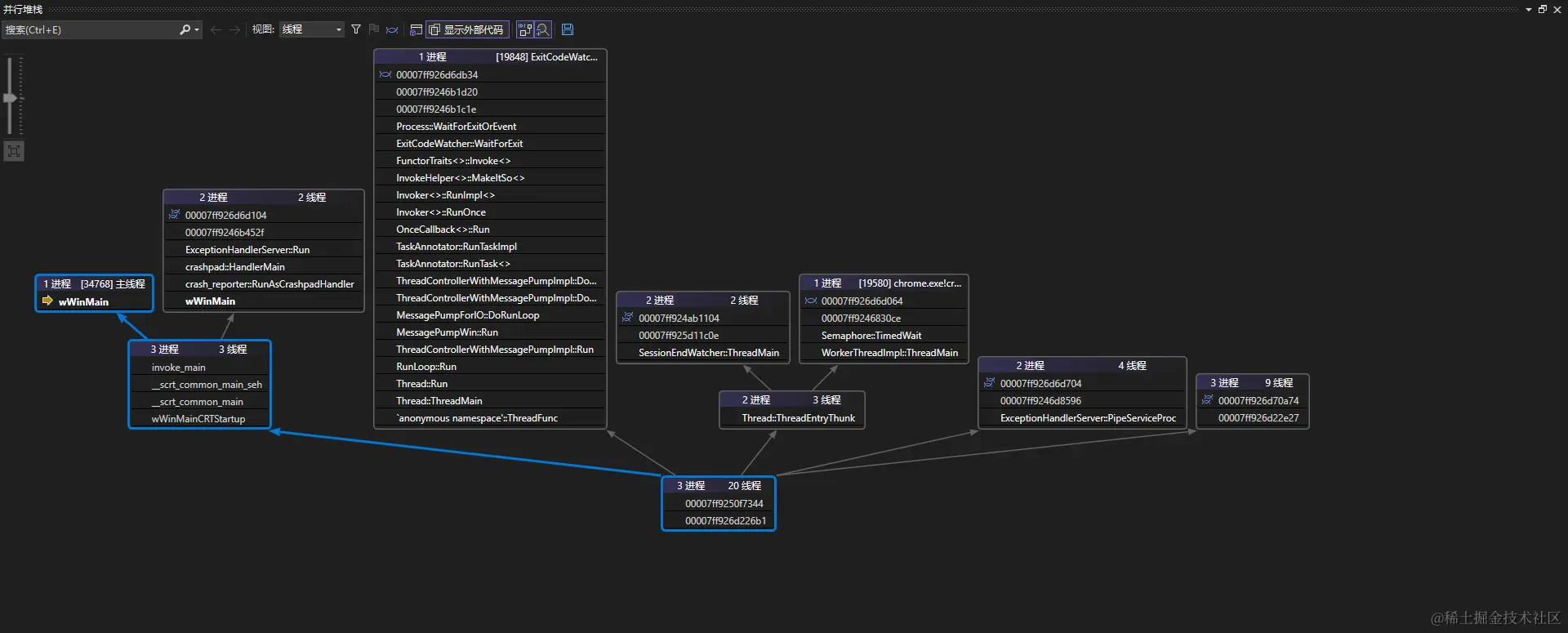Select the Process::WaitForExitOrEvent frame
Screen dimensions: 1568x633
pos(490,127)
